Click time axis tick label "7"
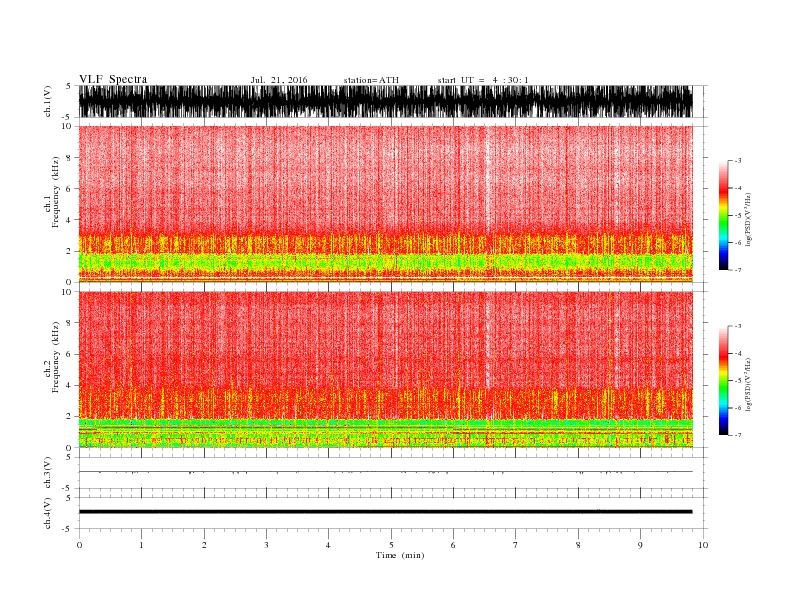Image resolution: width=792 pixels, height=612 pixels. tap(516, 545)
